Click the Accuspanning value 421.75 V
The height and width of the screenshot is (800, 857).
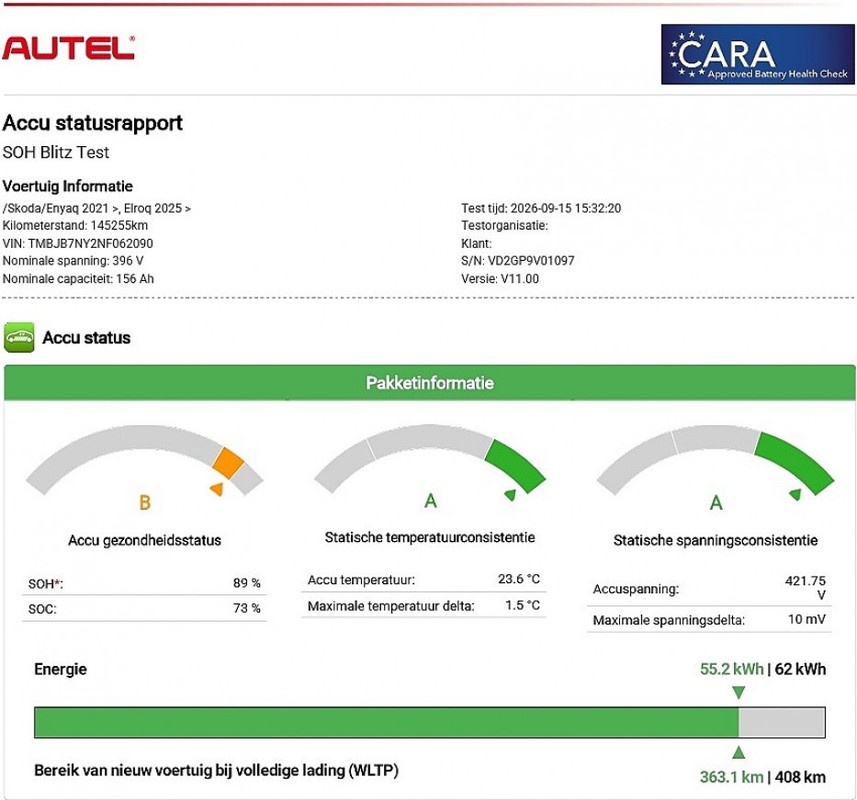pos(805,587)
